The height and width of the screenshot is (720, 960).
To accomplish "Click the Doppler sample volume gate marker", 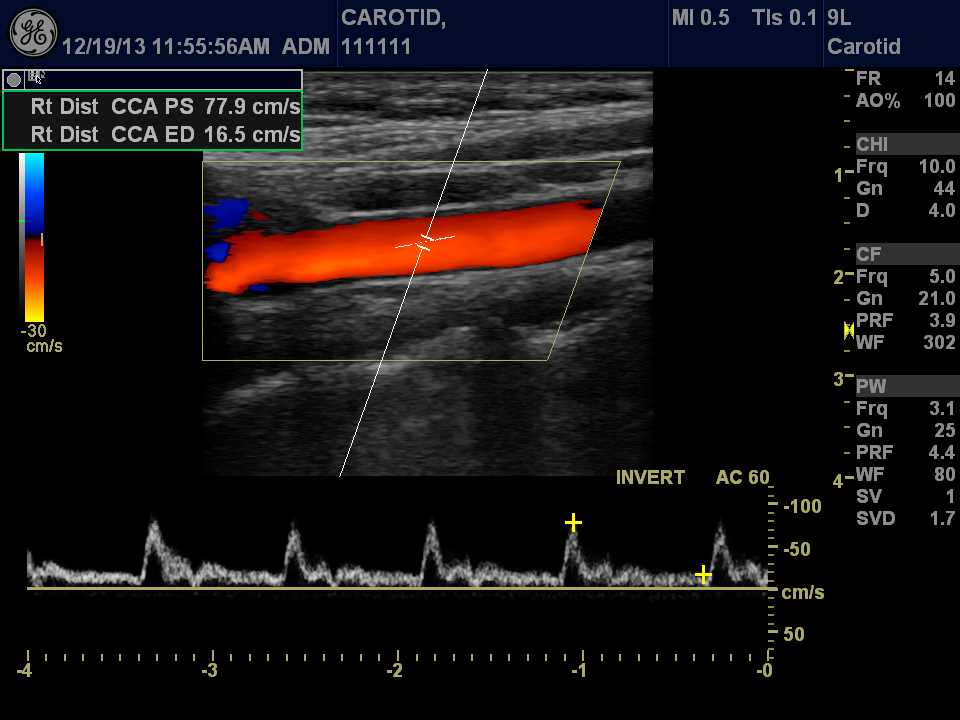I will coord(426,240).
